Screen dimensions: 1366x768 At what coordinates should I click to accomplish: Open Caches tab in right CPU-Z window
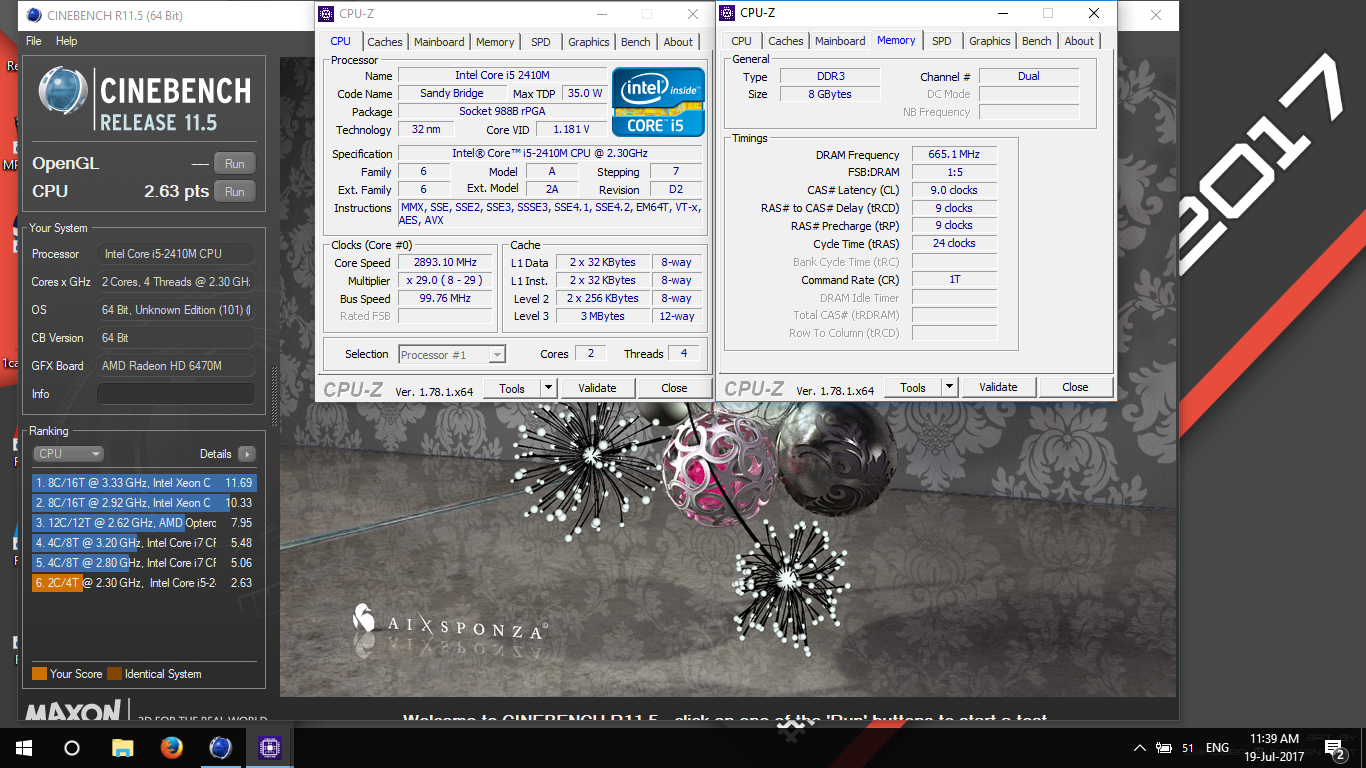786,41
